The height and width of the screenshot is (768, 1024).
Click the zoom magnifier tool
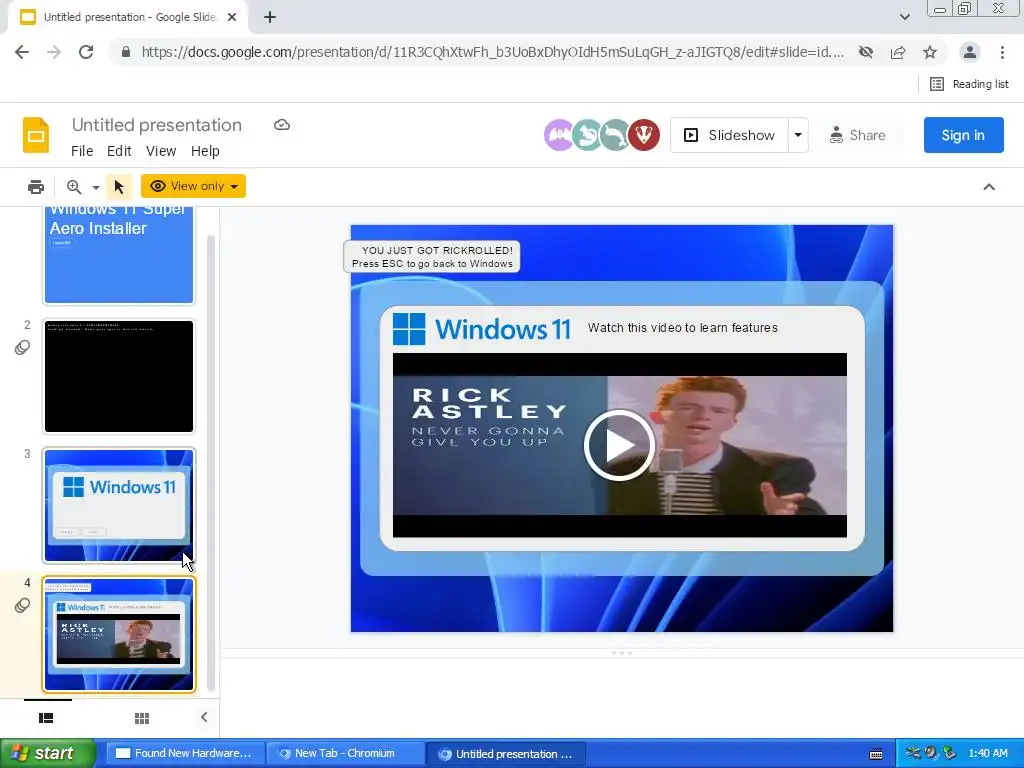(74, 187)
